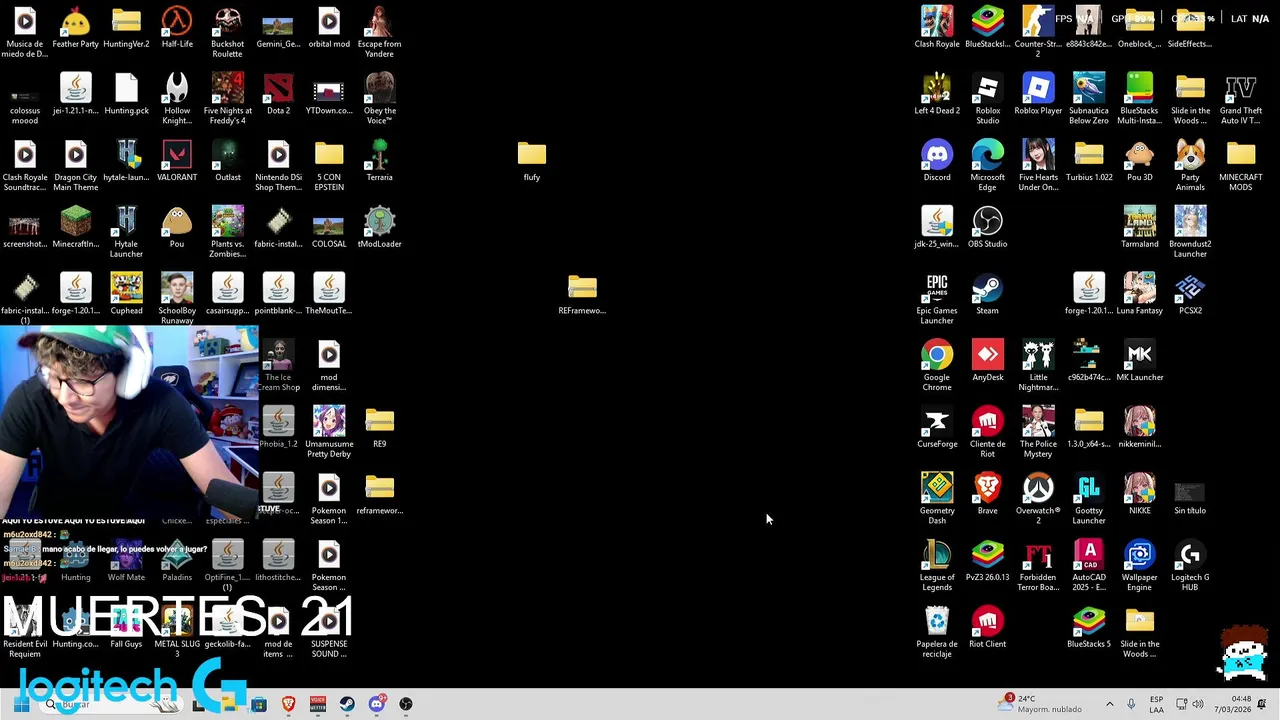Open the VALORANT shortcut
This screenshot has width=1280, height=720.
coord(177,161)
